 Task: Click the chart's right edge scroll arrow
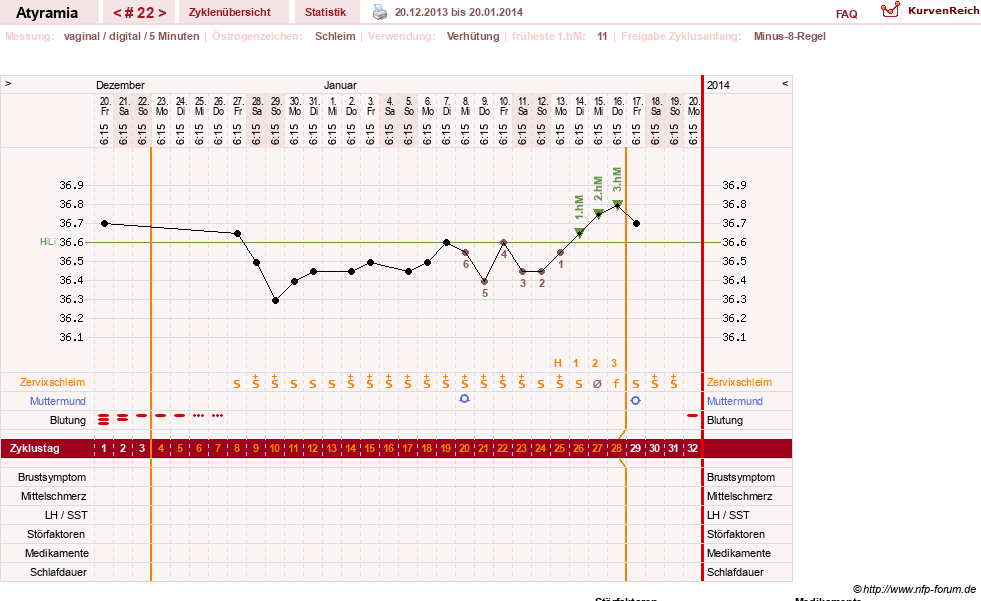click(785, 83)
